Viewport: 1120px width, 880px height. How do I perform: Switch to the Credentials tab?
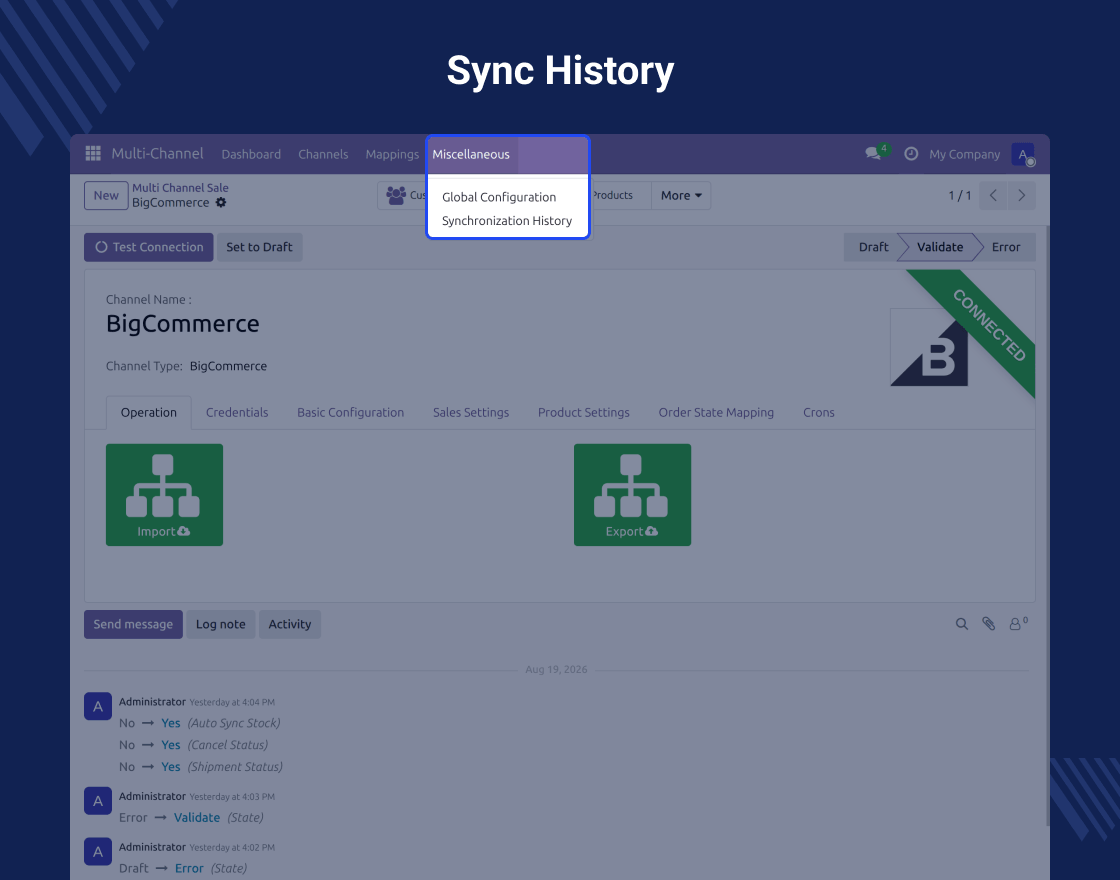pyautogui.click(x=237, y=412)
